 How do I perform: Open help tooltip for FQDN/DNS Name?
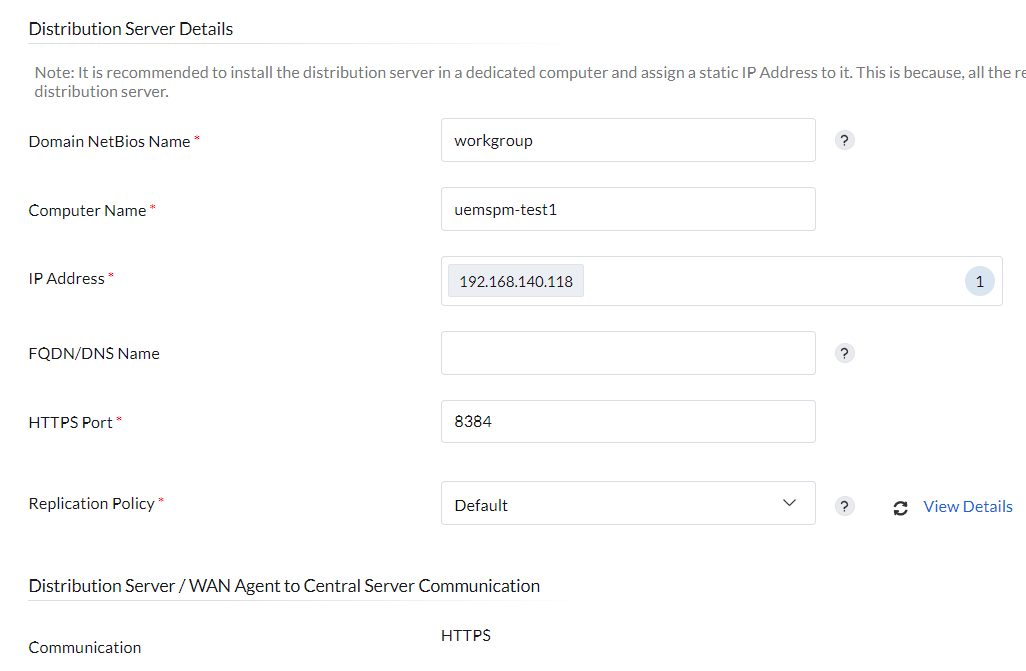point(845,353)
